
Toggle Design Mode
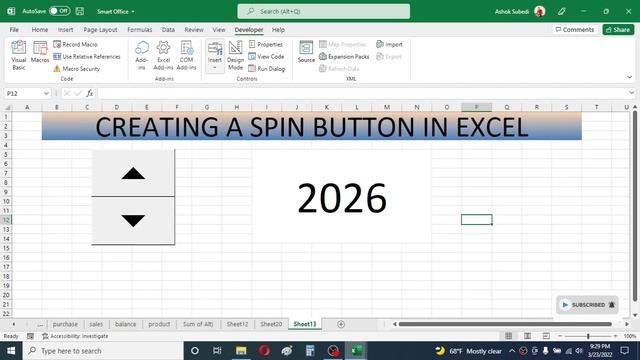(x=235, y=56)
